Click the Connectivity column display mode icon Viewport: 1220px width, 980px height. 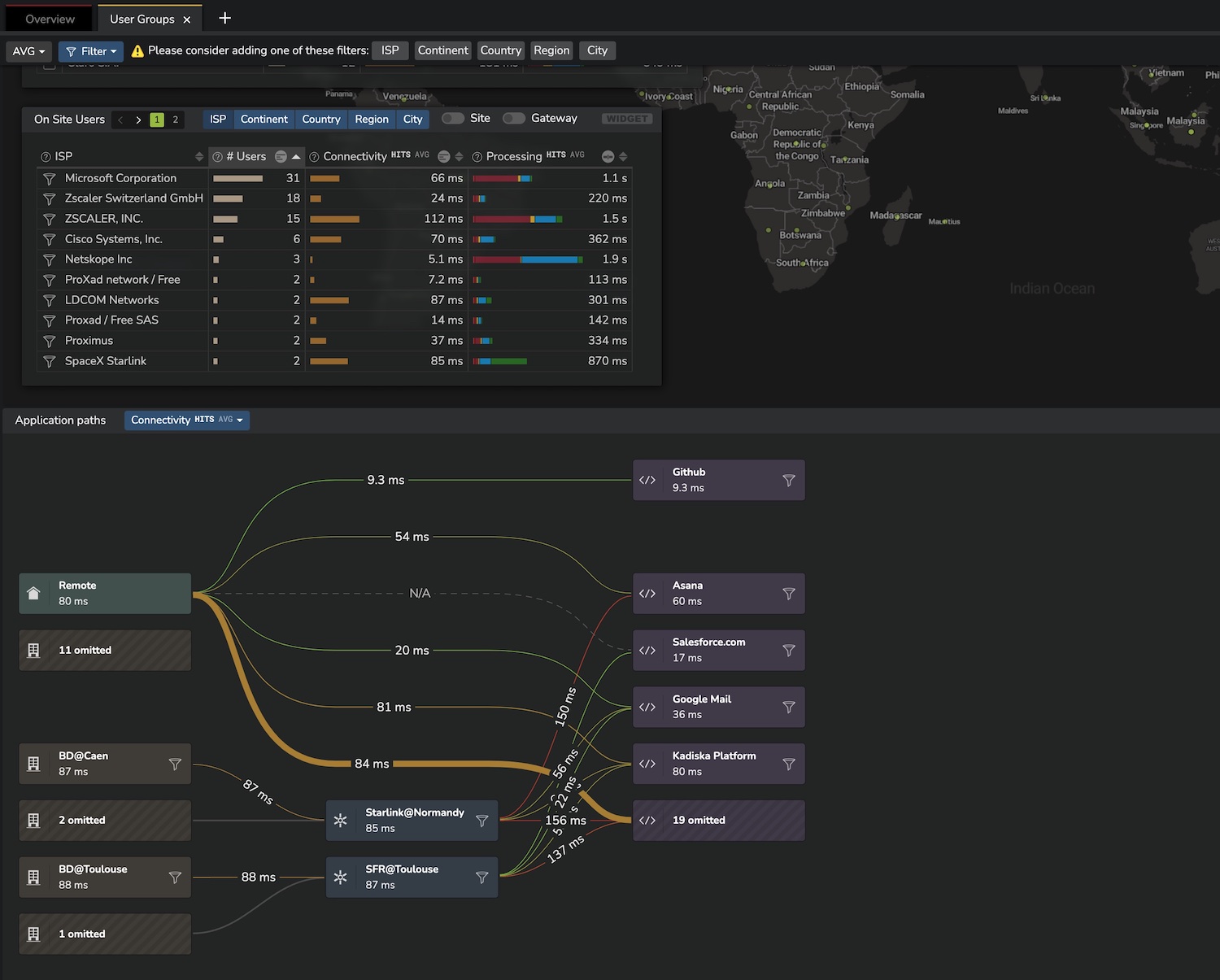pos(444,157)
